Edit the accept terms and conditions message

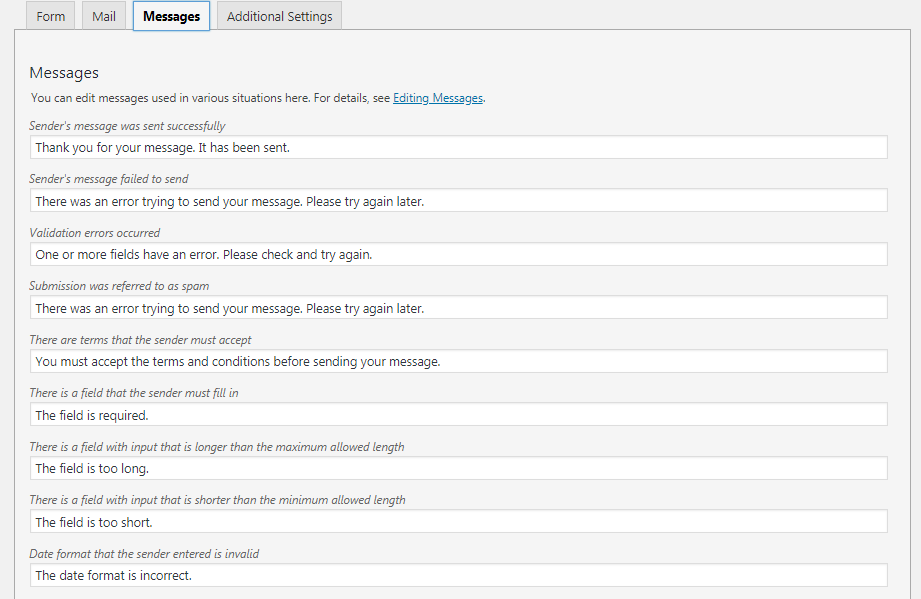point(458,361)
